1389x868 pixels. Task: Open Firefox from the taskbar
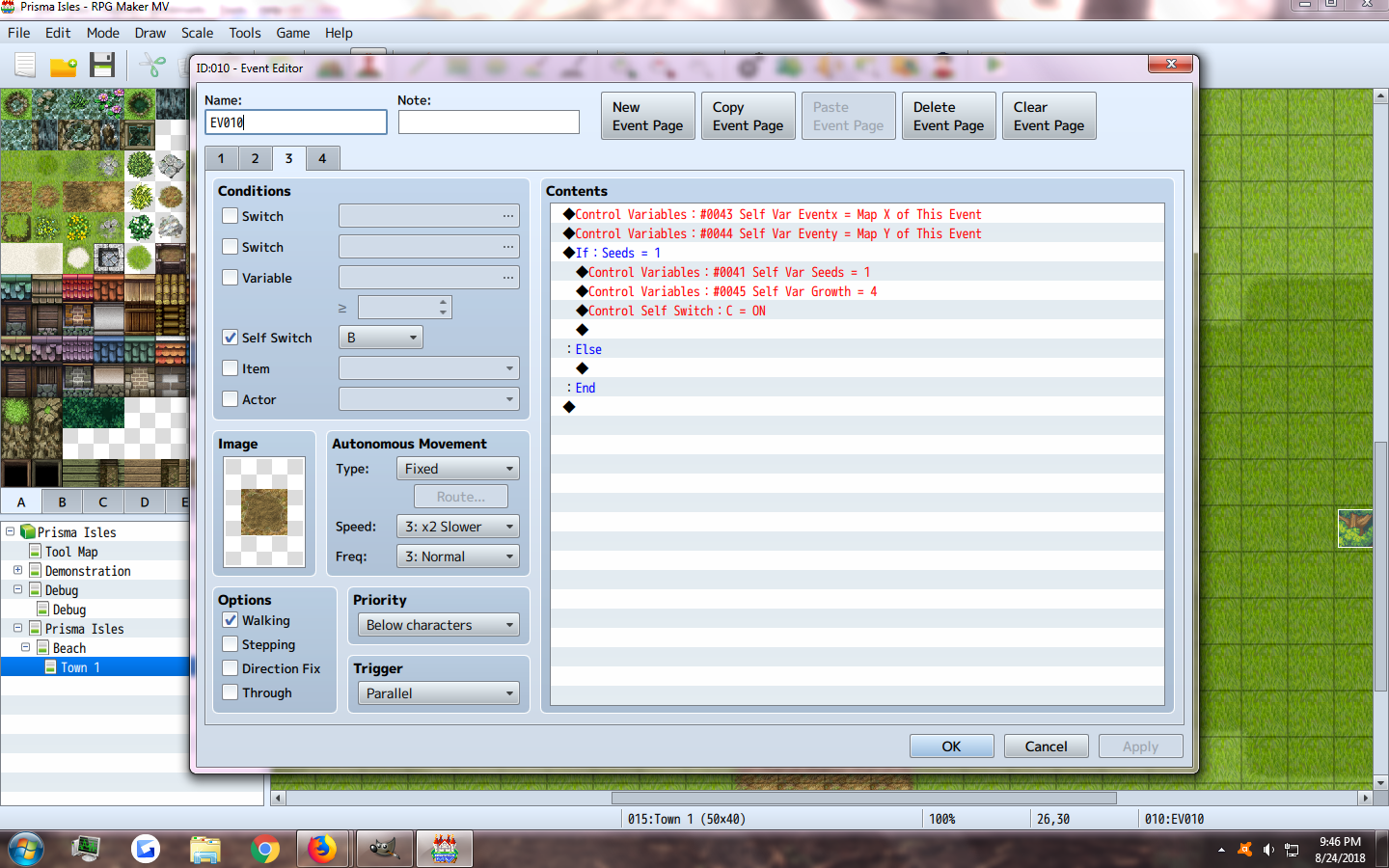[x=322, y=849]
